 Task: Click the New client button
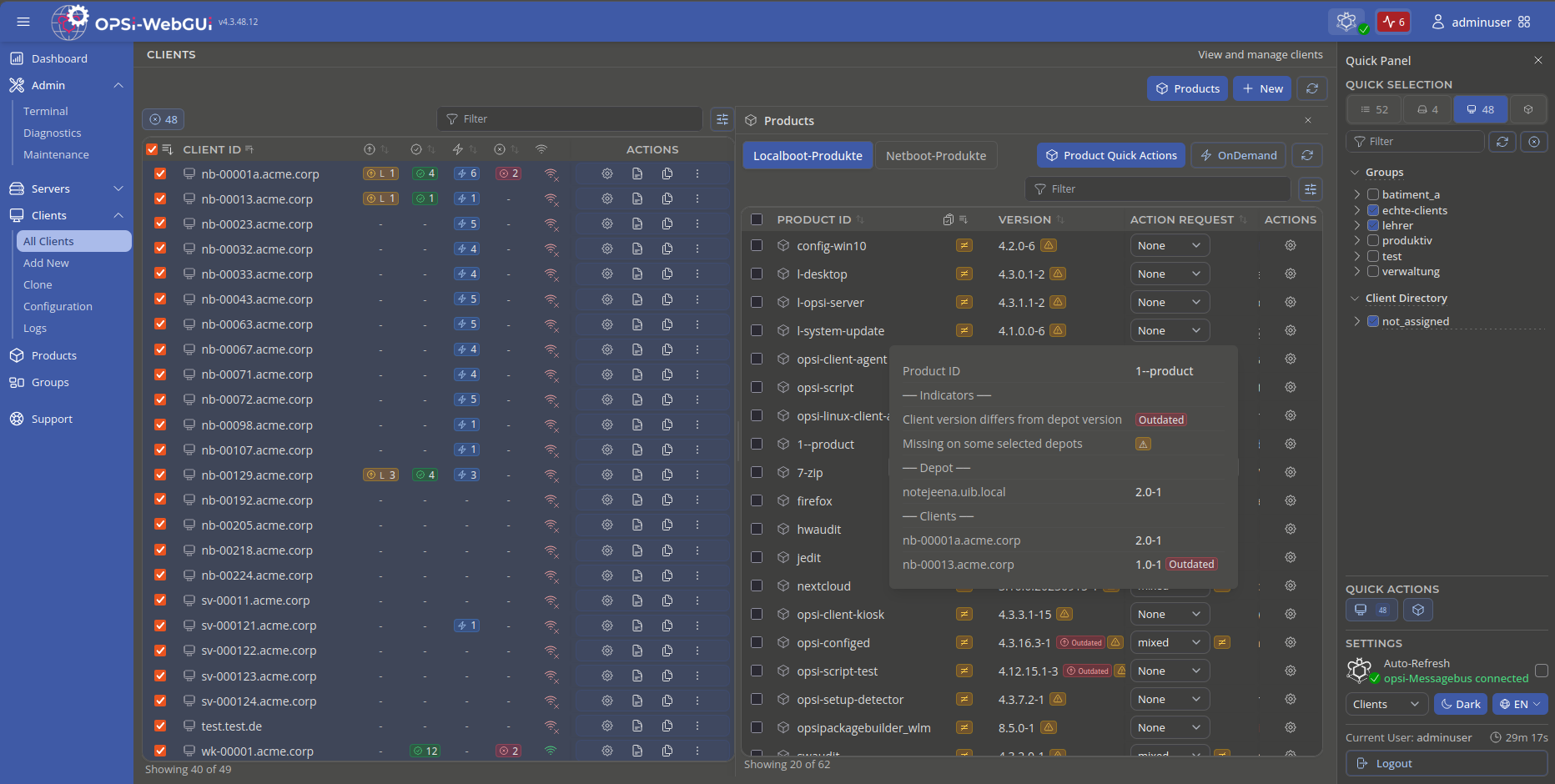1262,88
